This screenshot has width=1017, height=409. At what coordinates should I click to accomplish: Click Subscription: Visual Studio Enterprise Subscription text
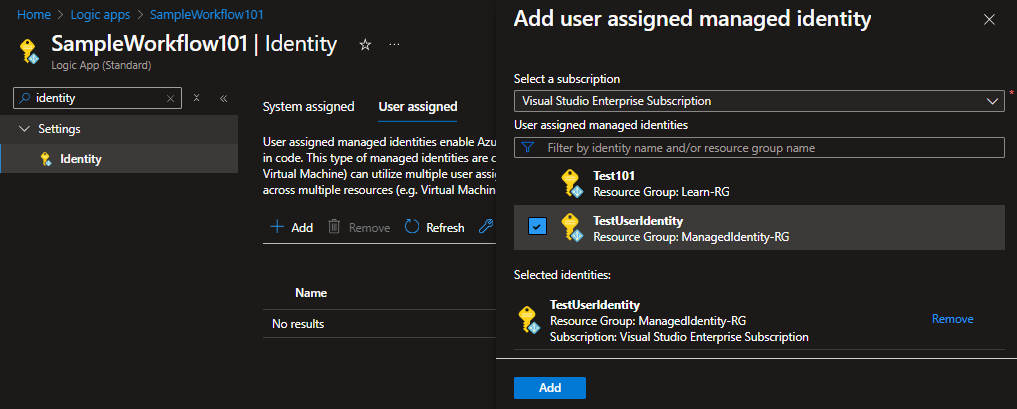[x=679, y=337]
